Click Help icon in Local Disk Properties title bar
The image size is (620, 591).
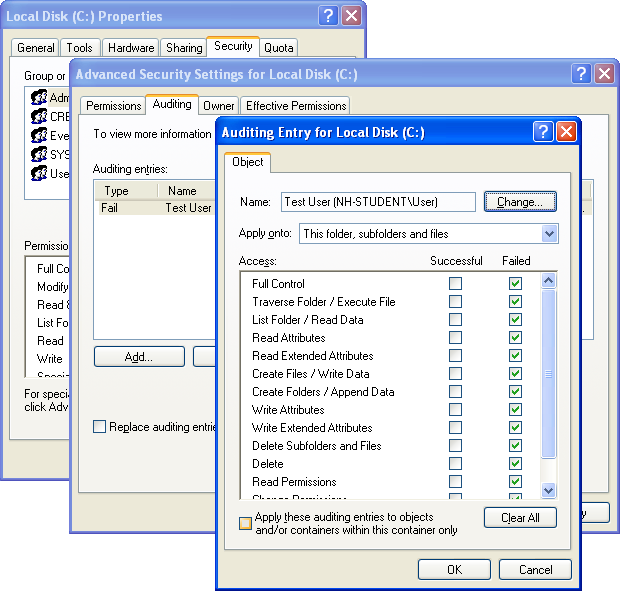(x=328, y=16)
